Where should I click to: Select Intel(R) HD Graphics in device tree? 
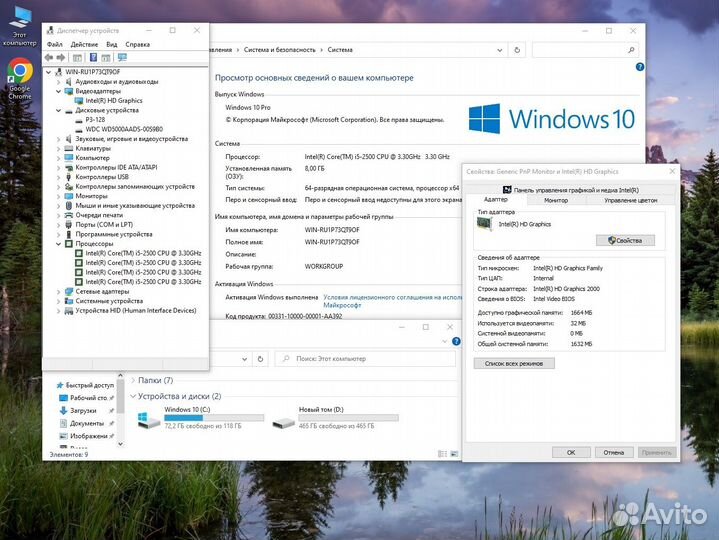(114, 101)
